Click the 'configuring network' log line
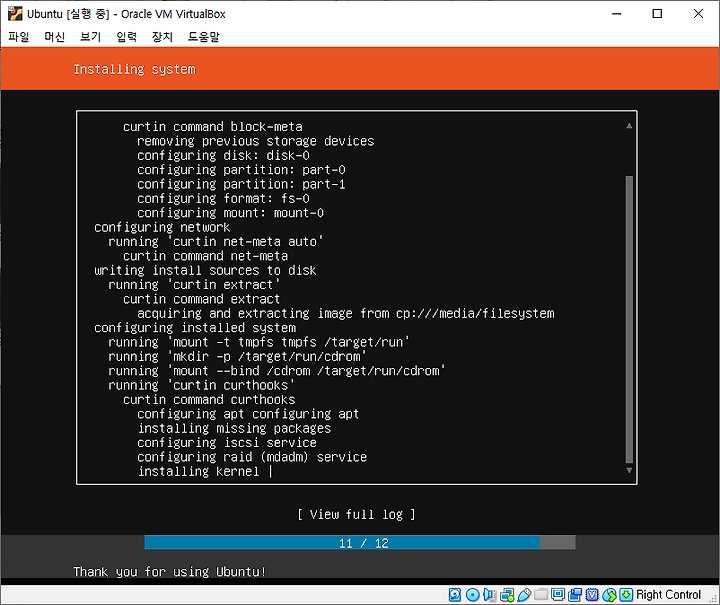Viewport: 720px width, 605px height. (162, 227)
